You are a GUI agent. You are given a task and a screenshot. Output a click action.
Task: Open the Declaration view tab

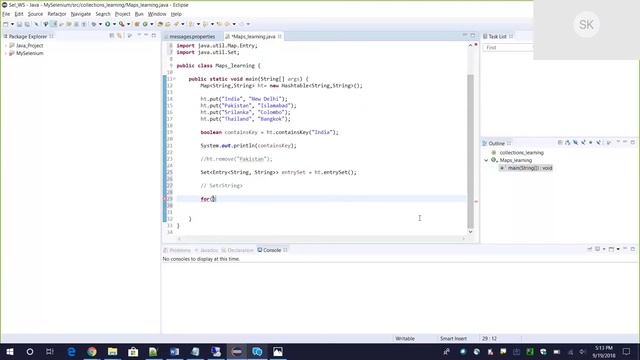click(238, 250)
